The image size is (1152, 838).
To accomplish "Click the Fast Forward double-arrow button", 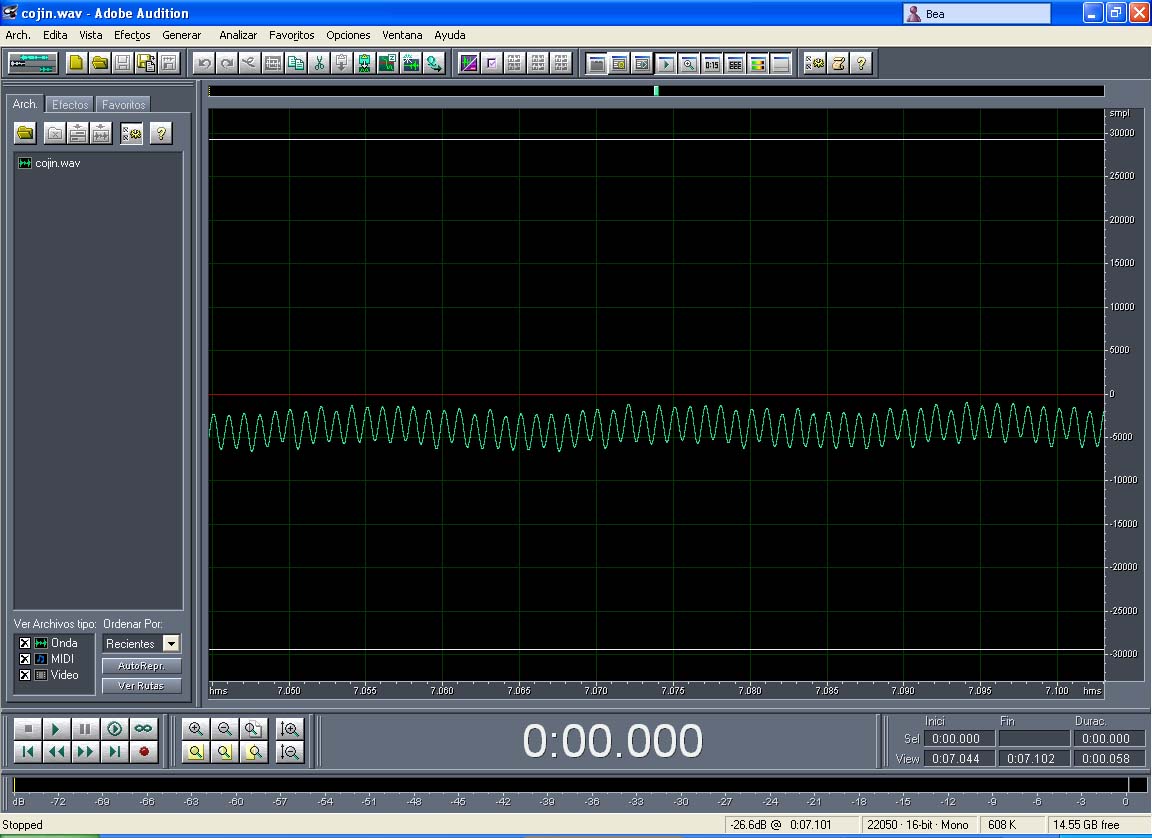I will point(85,751).
